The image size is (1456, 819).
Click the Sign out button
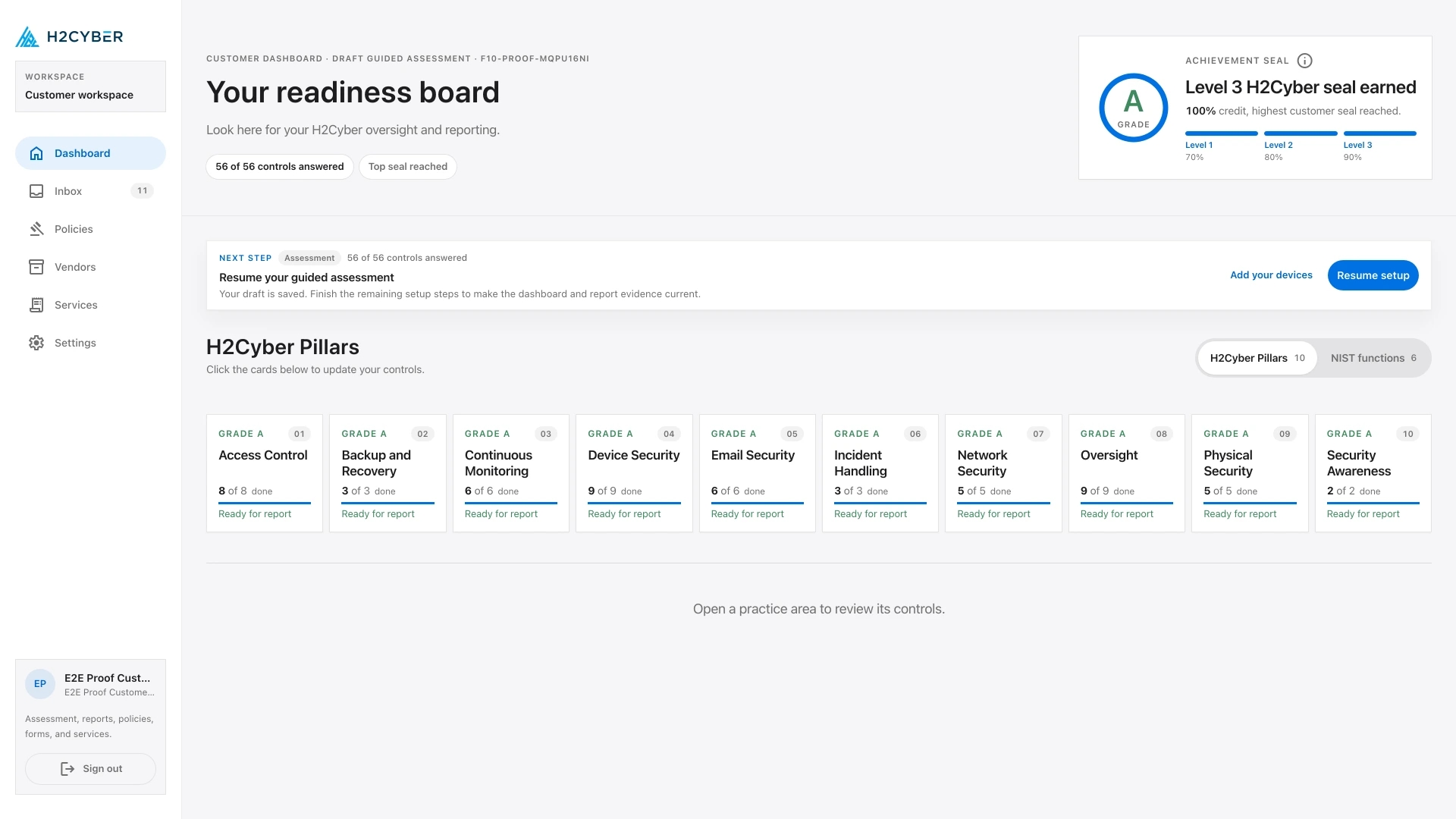pyautogui.click(x=90, y=769)
